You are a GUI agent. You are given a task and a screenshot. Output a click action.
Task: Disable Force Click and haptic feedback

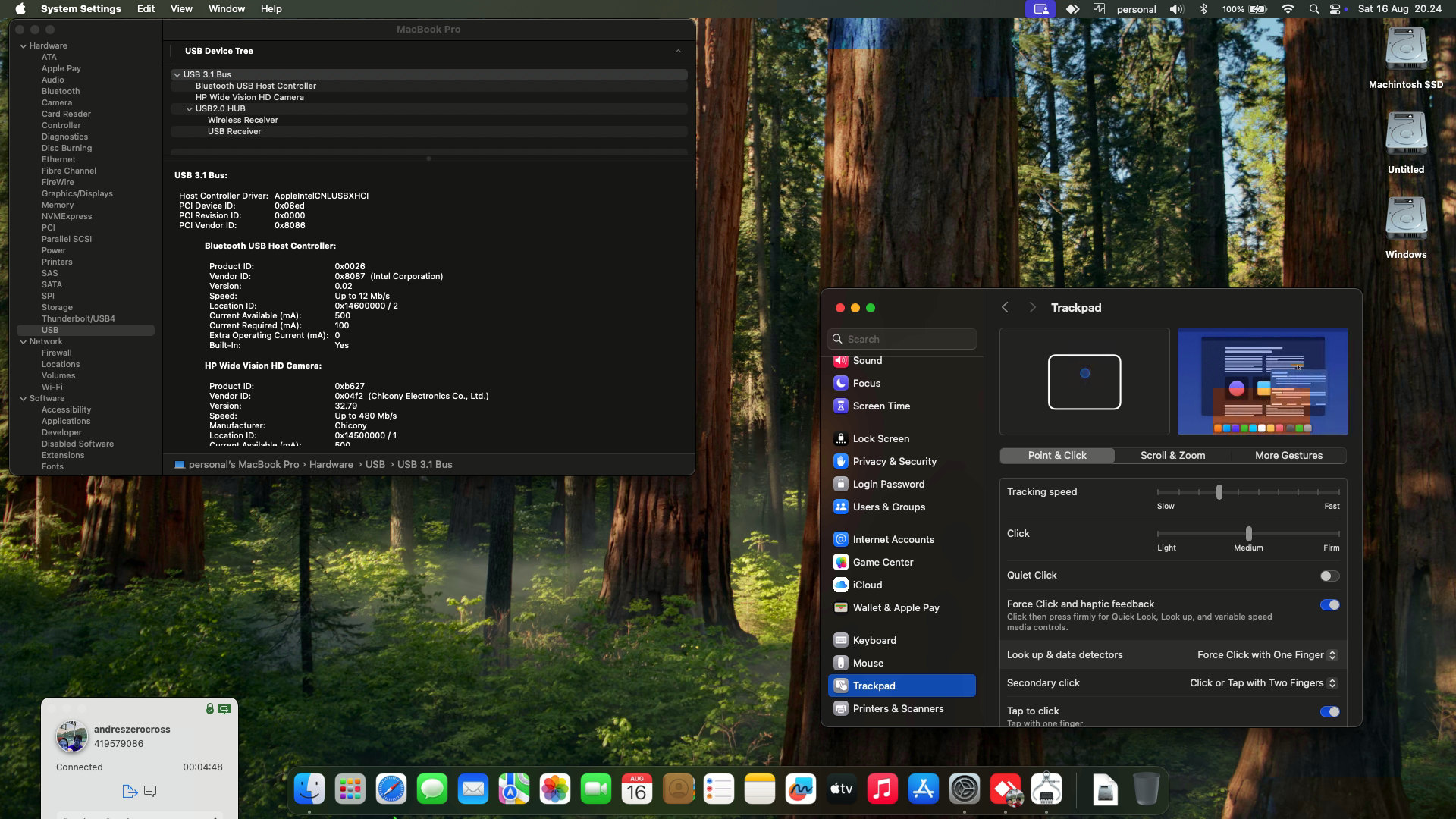pos(1329,604)
